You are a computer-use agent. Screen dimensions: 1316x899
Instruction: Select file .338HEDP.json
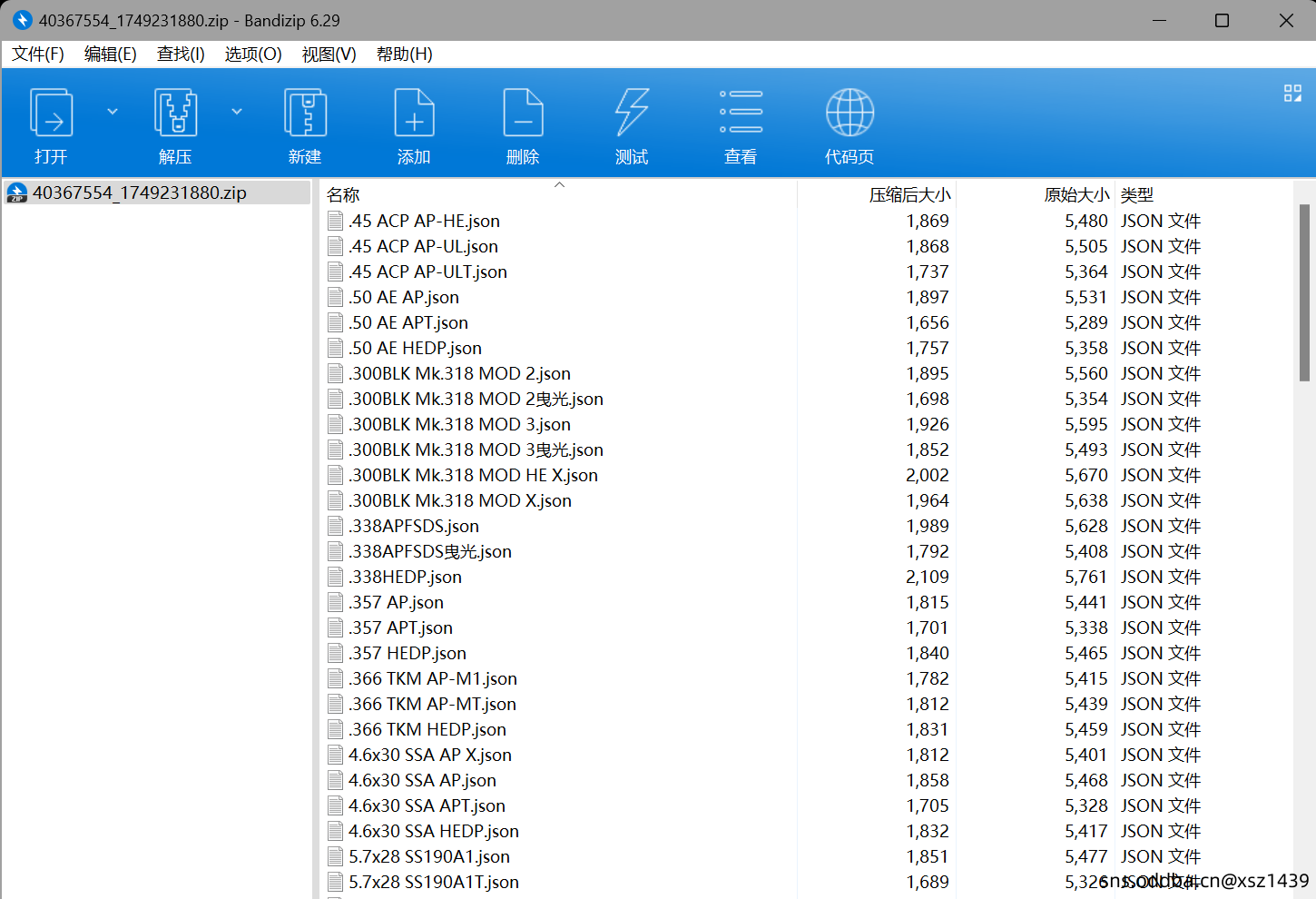[405, 577]
